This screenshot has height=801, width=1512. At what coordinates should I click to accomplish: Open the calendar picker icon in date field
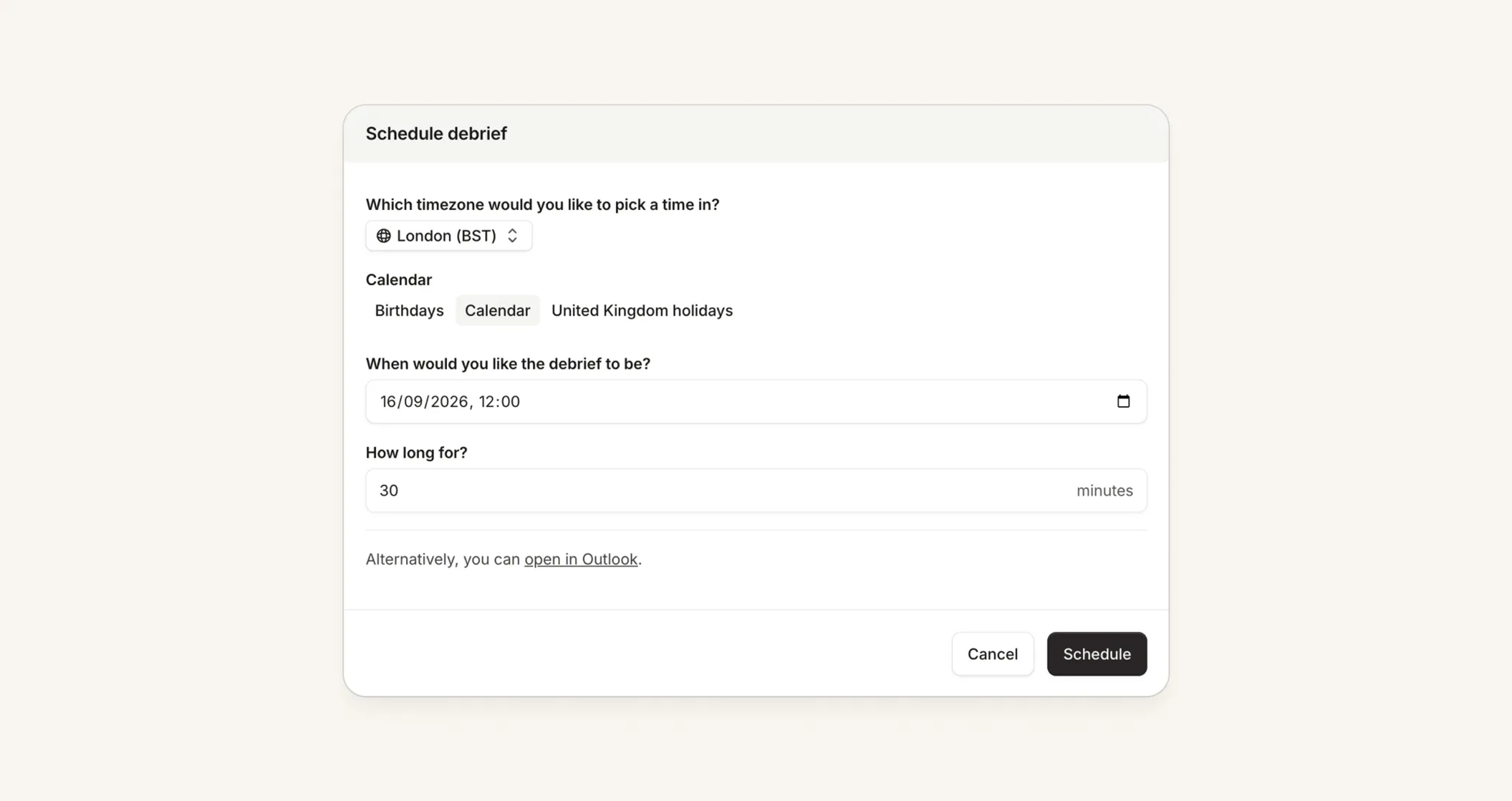[x=1123, y=401]
